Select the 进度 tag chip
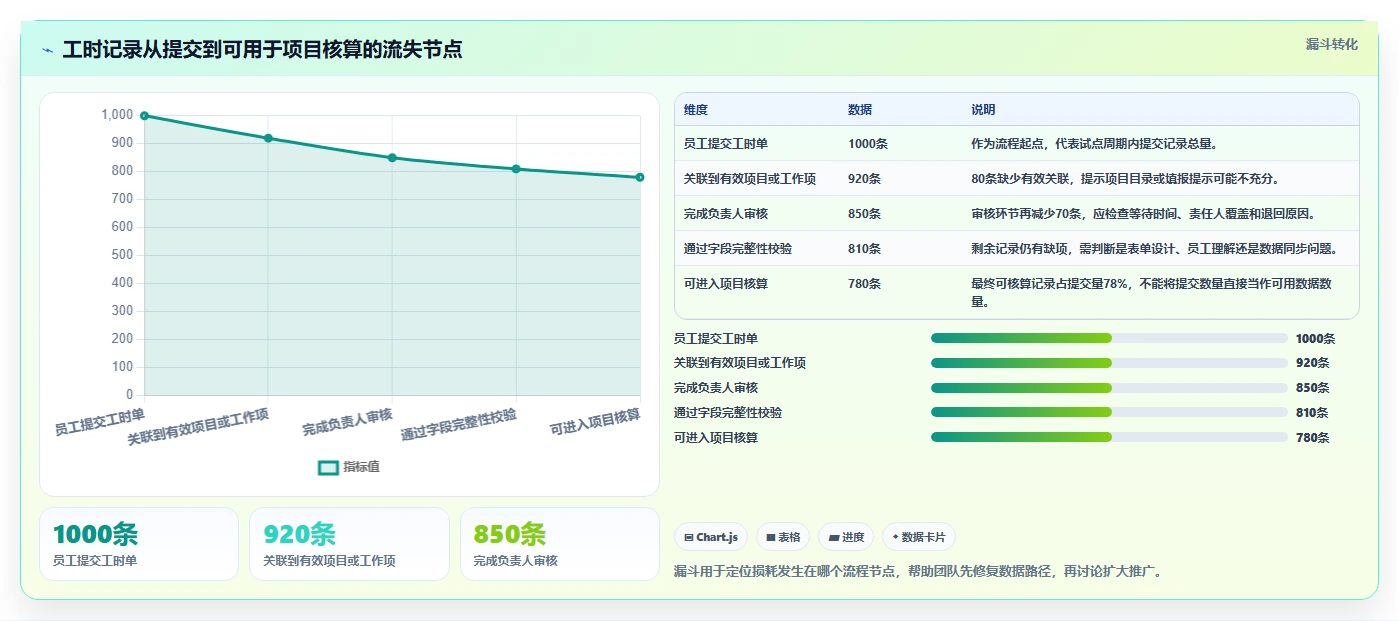The width and height of the screenshot is (1399, 621). (846, 537)
